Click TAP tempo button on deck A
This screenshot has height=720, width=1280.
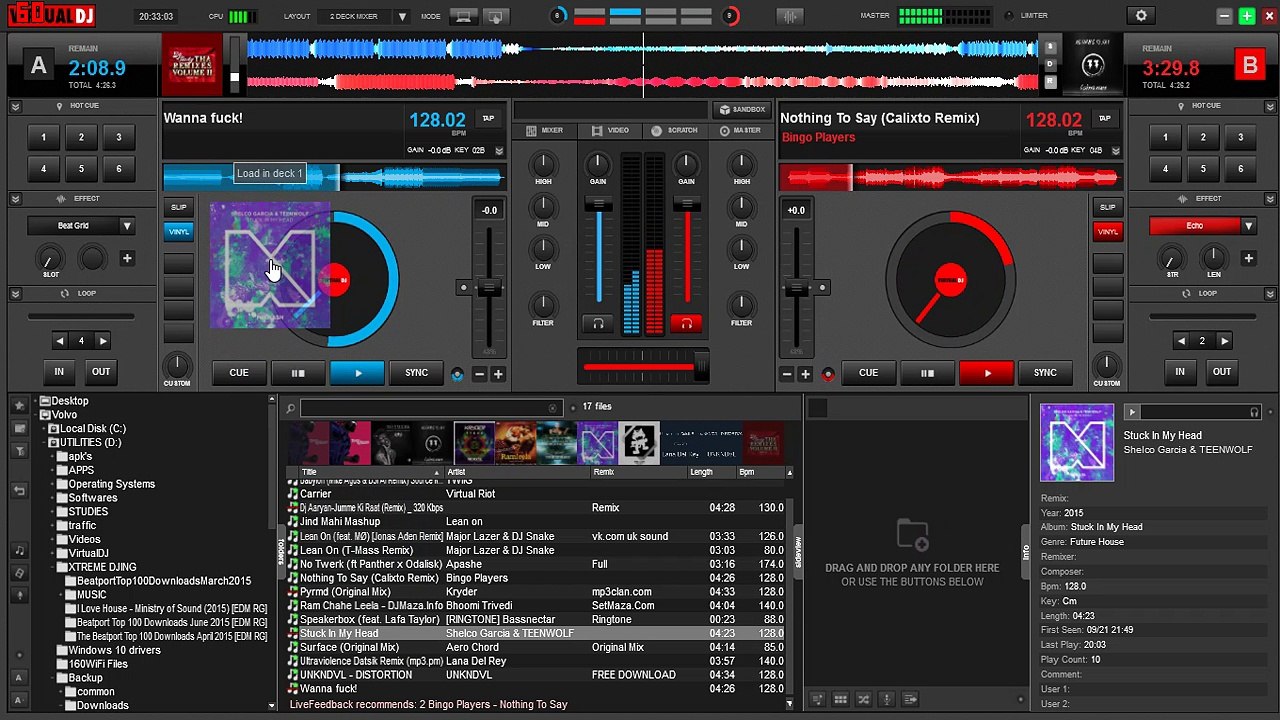488,118
